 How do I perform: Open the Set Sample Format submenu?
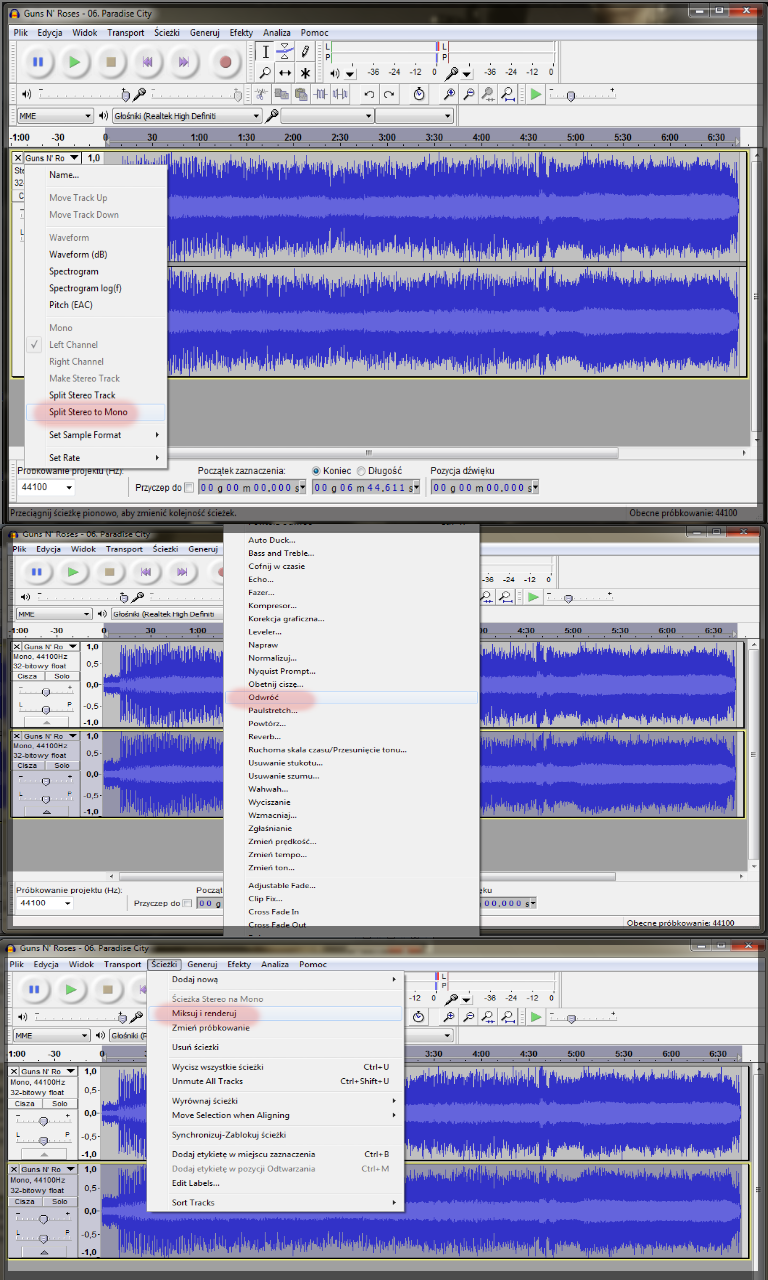(x=97, y=435)
